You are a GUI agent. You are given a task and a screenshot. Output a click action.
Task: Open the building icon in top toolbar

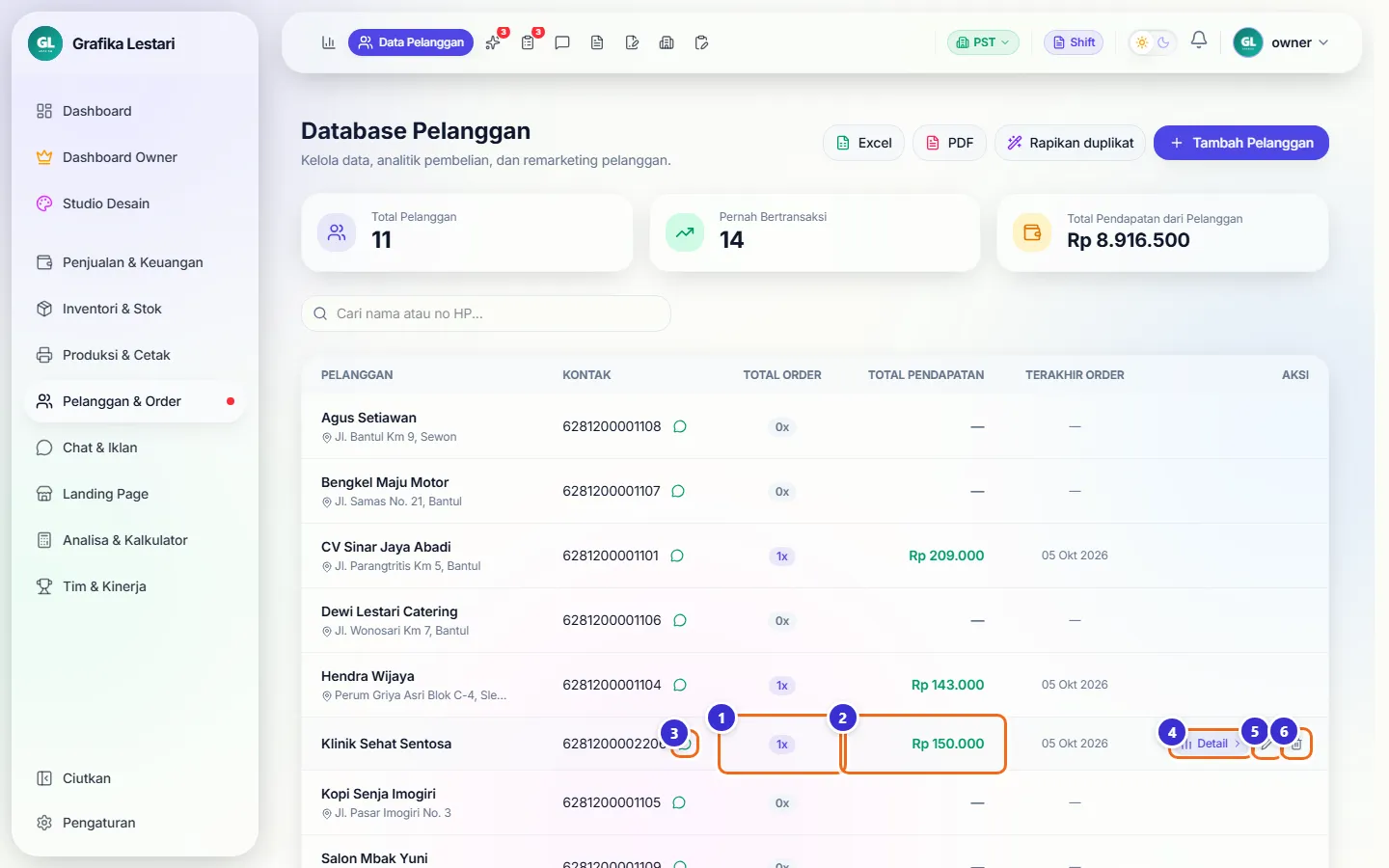coord(667,42)
